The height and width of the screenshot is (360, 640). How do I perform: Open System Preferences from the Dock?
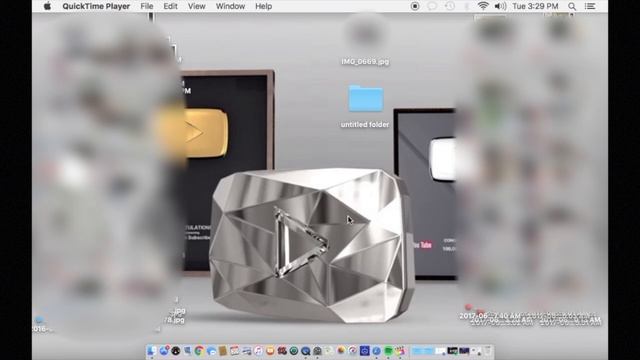317,351
